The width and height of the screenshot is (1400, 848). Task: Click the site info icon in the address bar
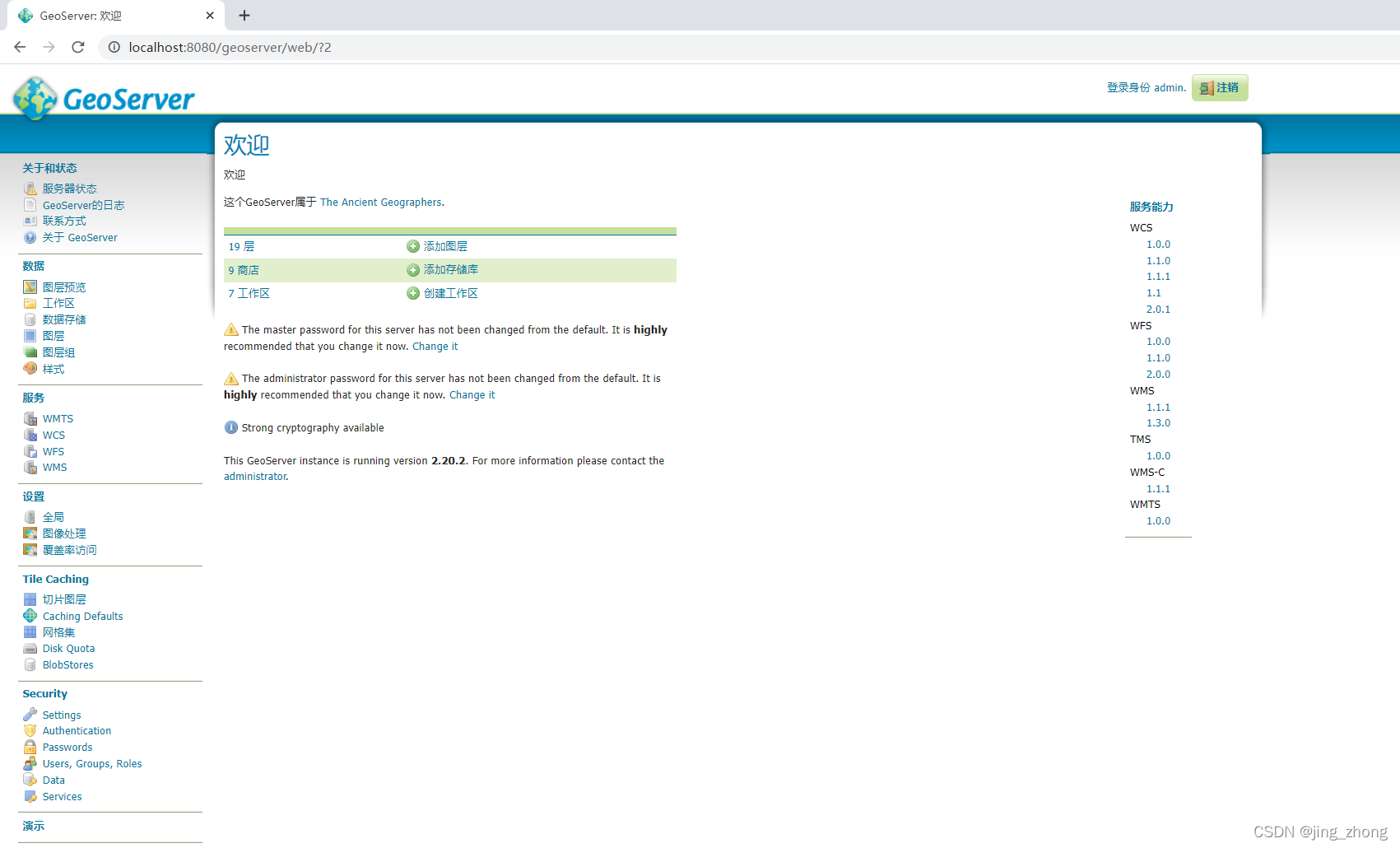point(114,47)
